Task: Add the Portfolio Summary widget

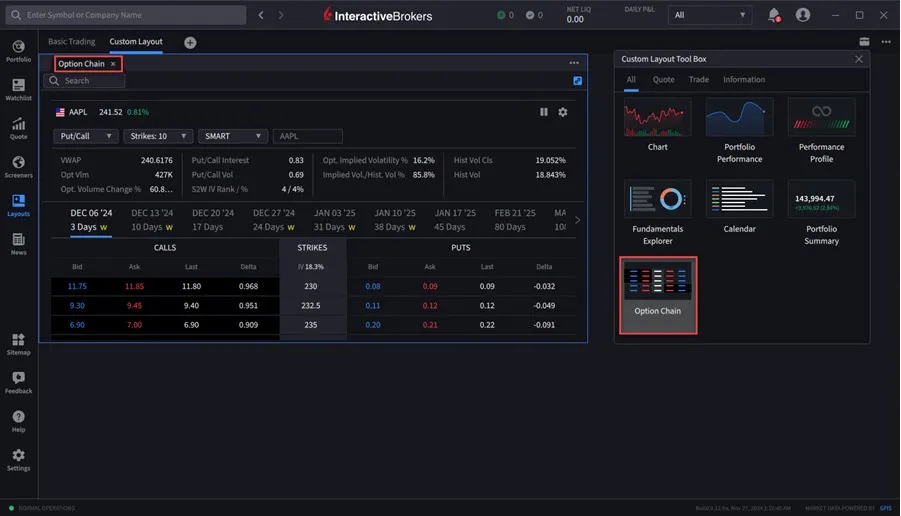Action: tap(822, 213)
